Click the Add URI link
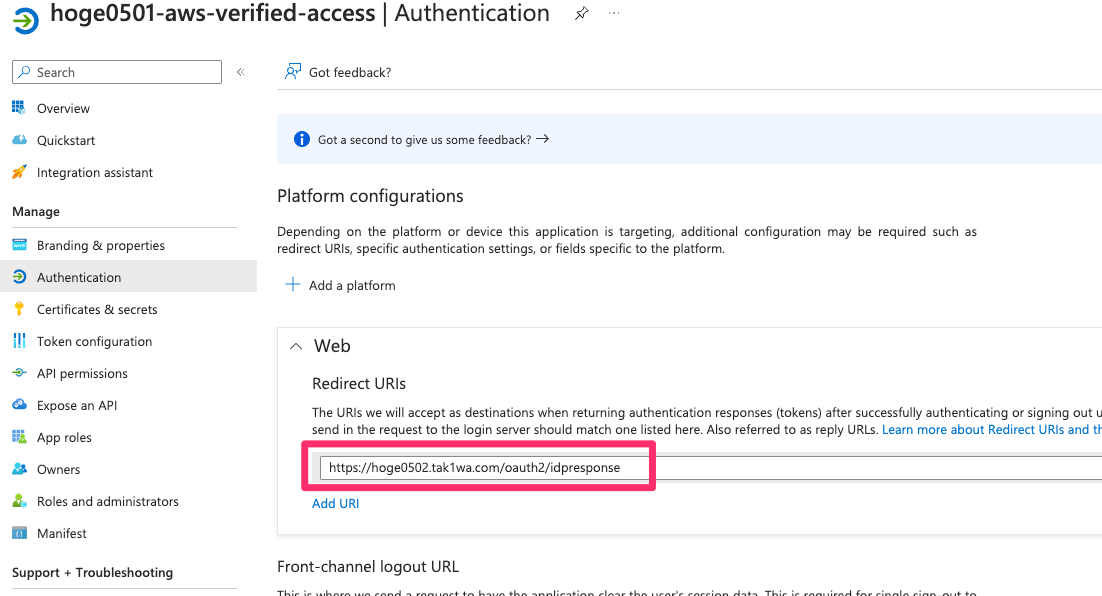The height and width of the screenshot is (596, 1102). [x=335, y=503]
